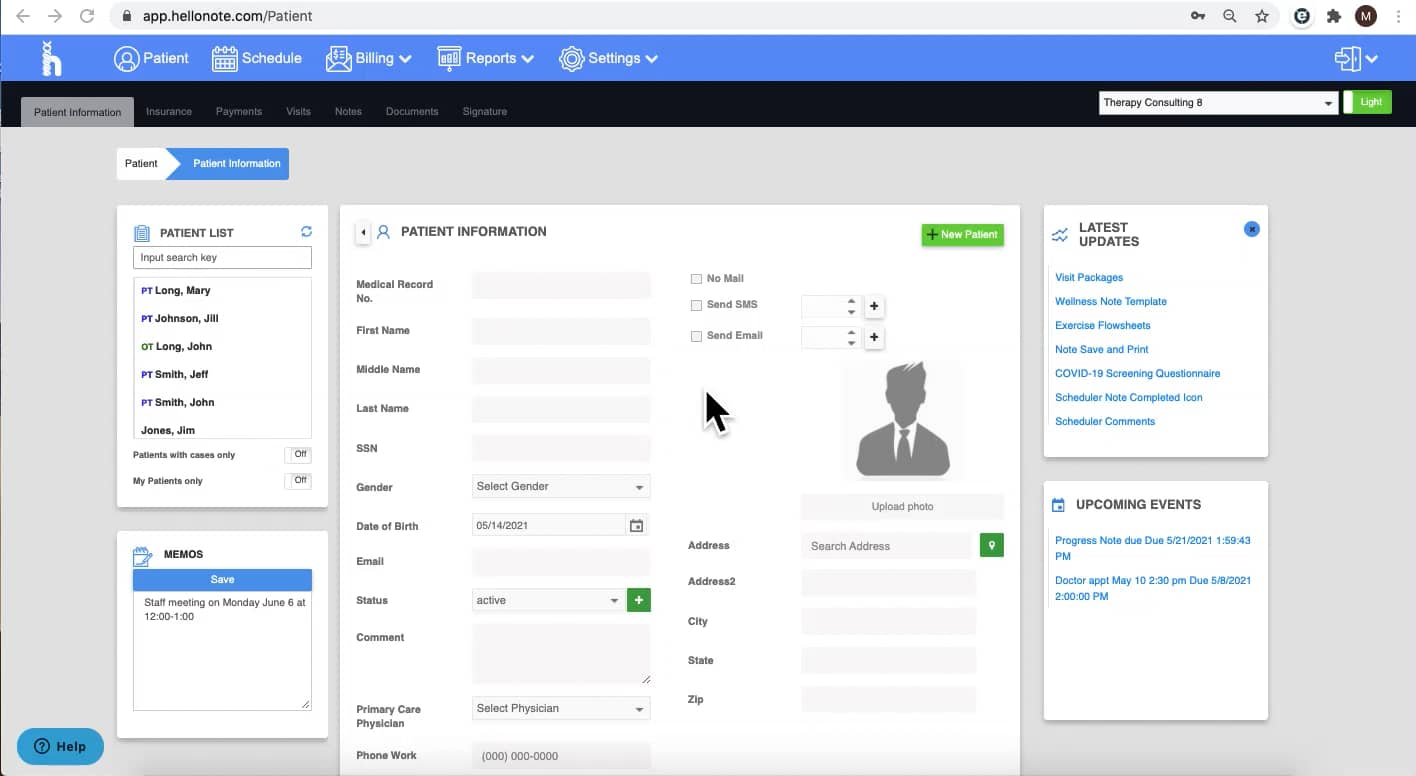Open the Help button

pos(60,746)
